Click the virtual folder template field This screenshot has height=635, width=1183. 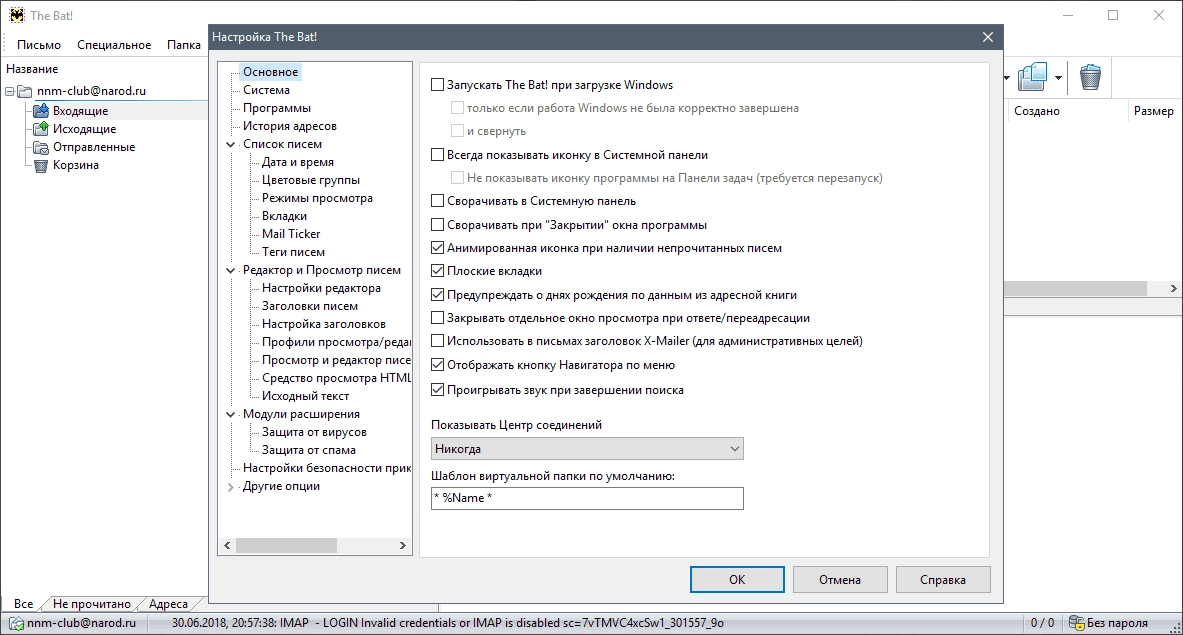click(x=587, y=498)
